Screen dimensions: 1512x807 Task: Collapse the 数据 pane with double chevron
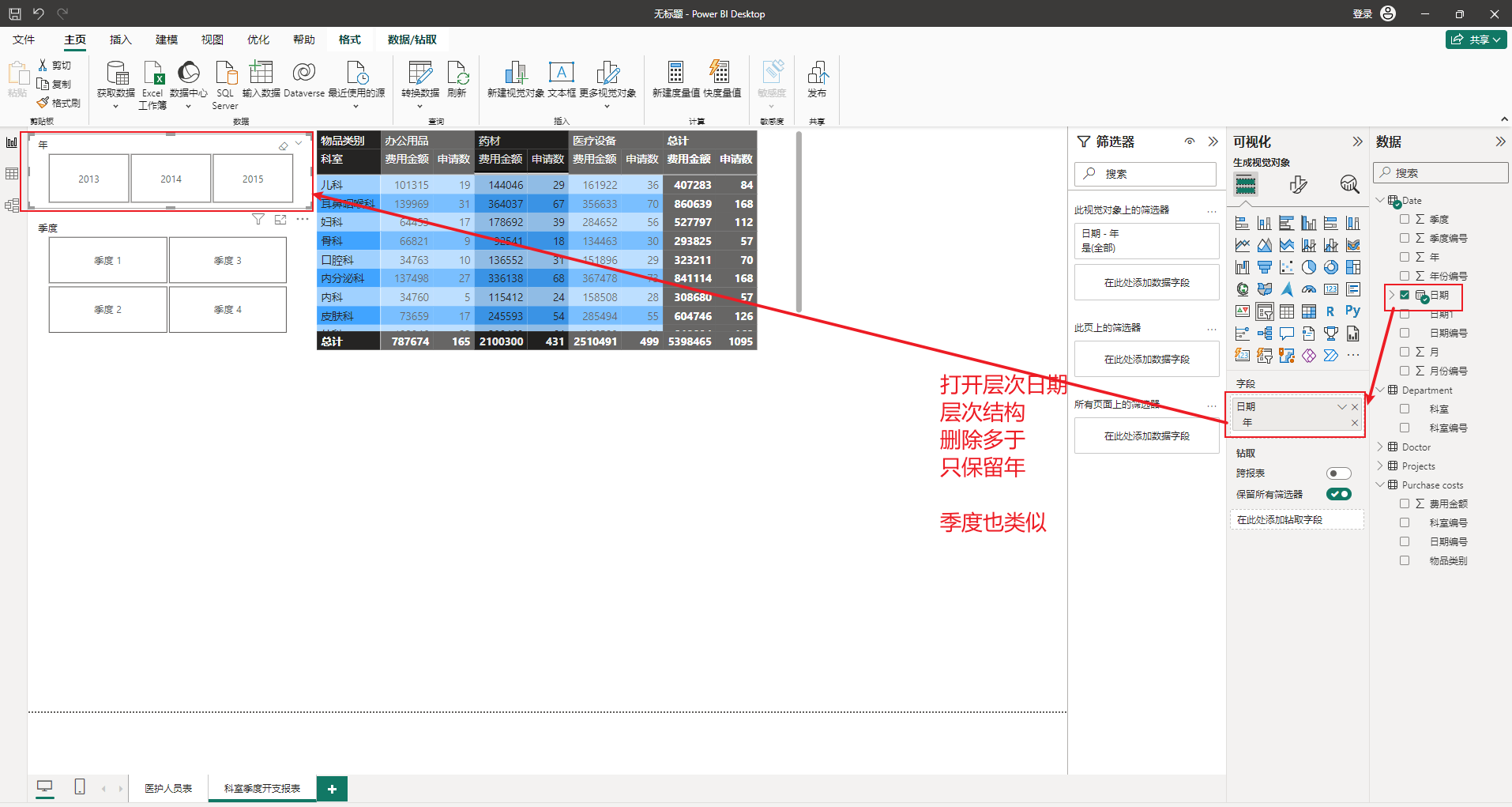(x=1500, y=141)
